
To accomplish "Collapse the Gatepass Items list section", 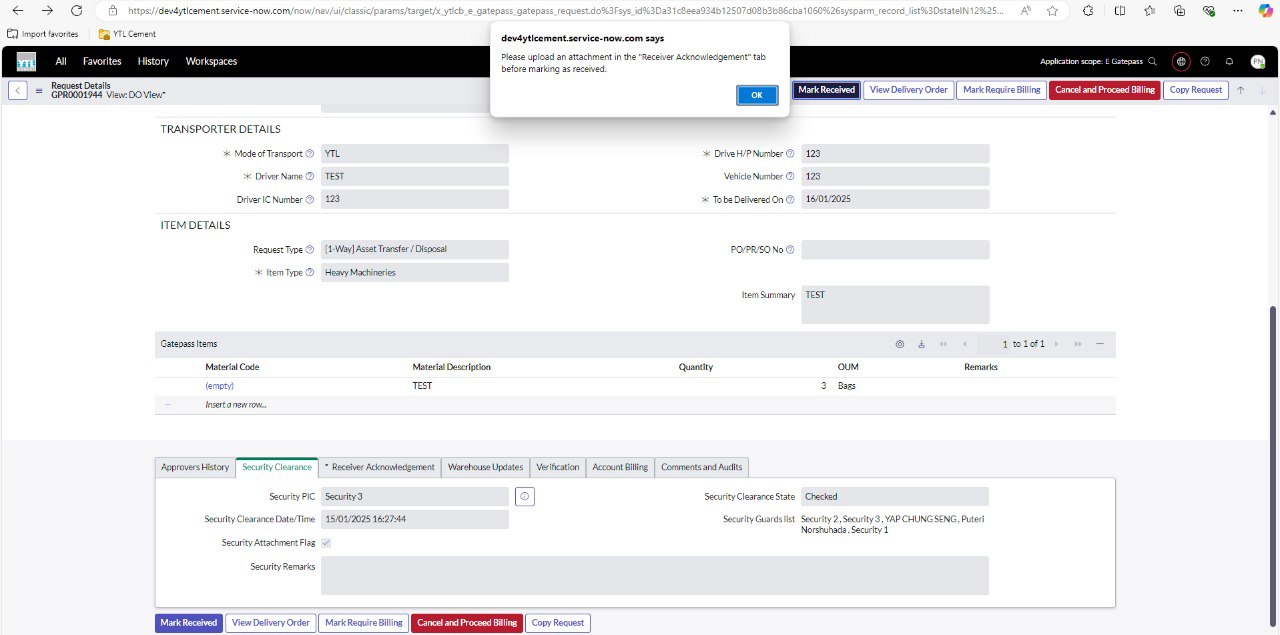I will pyautogui.click(x=1099, y=344).
